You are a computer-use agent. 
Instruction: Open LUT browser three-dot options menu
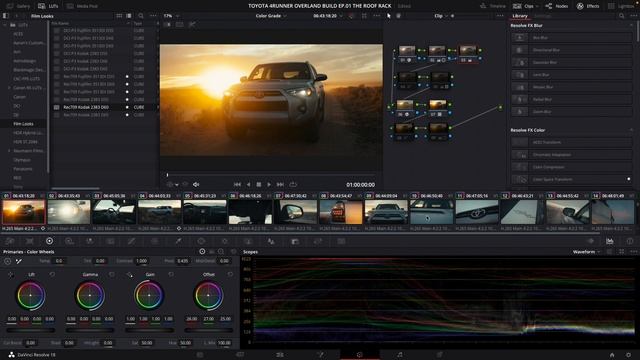(x=153, y=16)
